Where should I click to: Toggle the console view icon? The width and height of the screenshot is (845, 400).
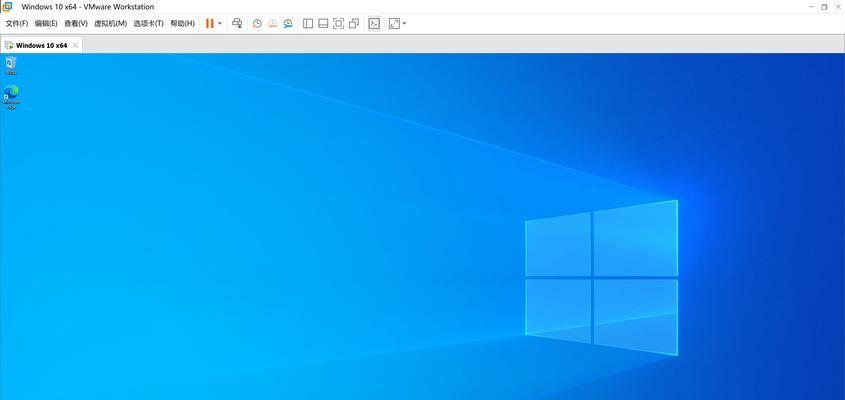[x=374, y=24]
